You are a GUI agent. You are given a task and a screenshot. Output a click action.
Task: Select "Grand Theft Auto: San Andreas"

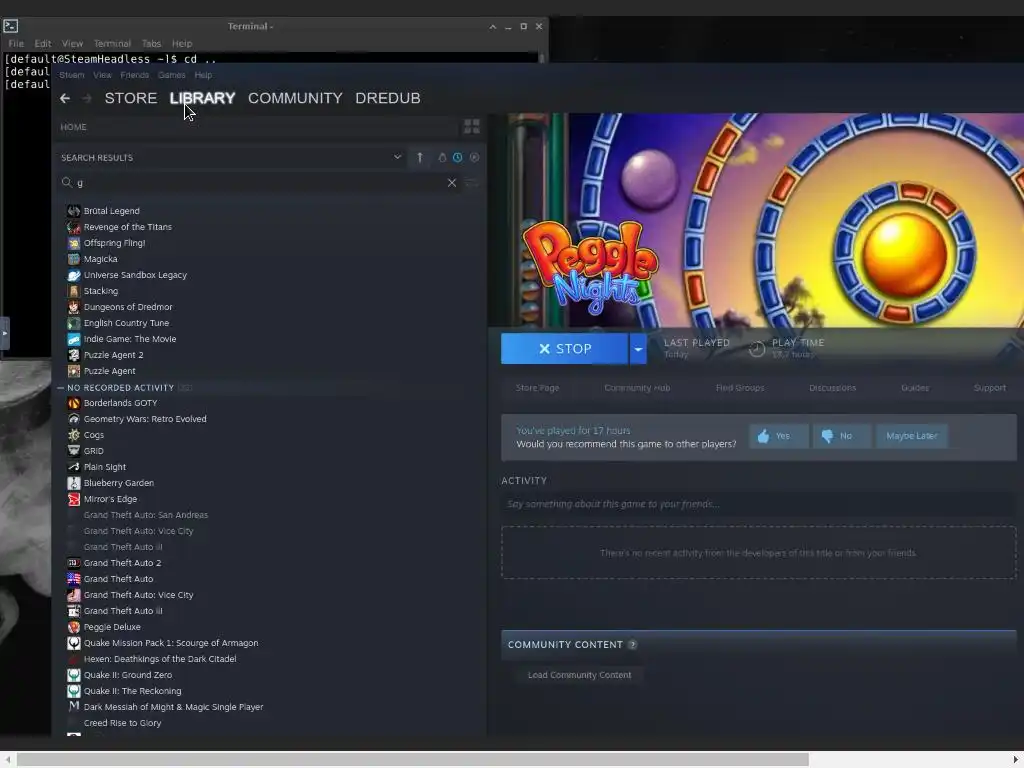click(146, 515)
